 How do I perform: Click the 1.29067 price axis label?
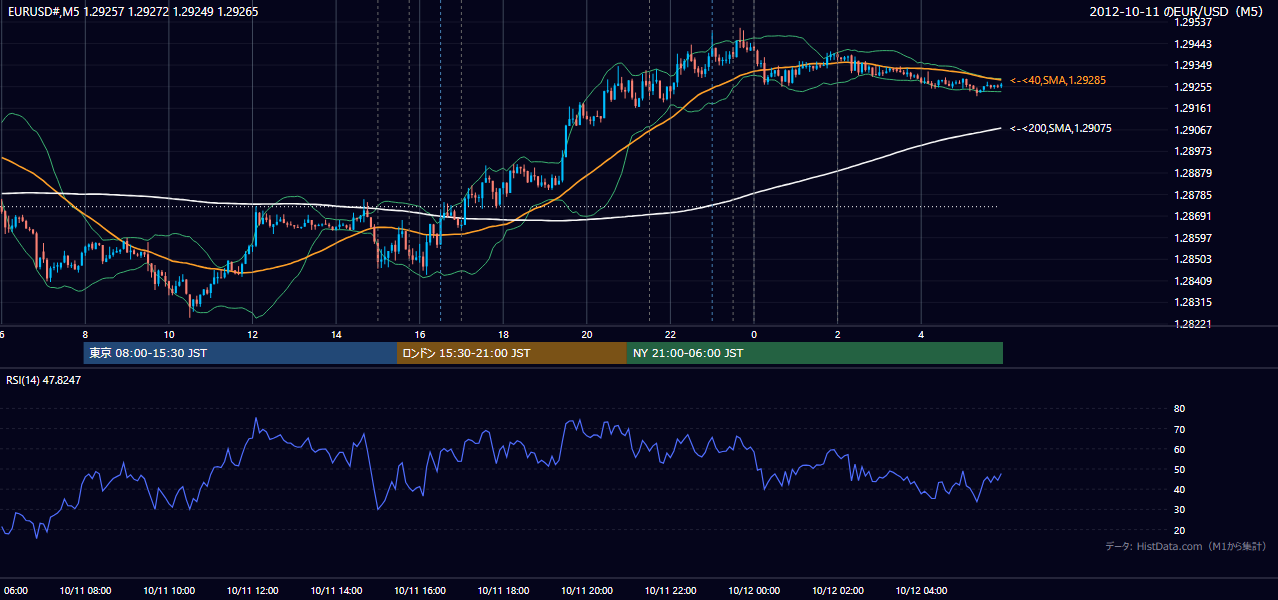coord(1191,130)
